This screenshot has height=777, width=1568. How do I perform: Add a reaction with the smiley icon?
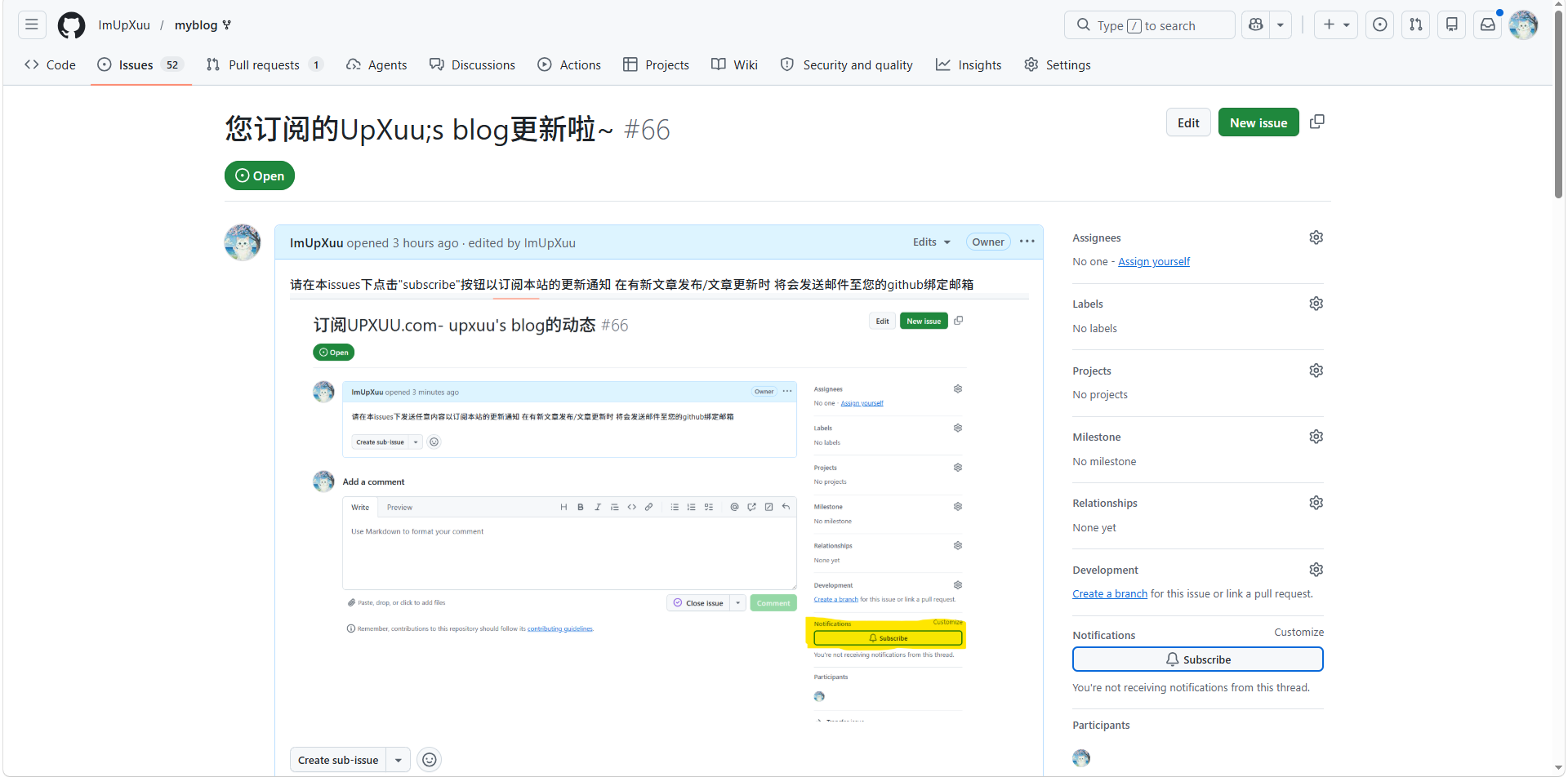(x=429, y=760)
